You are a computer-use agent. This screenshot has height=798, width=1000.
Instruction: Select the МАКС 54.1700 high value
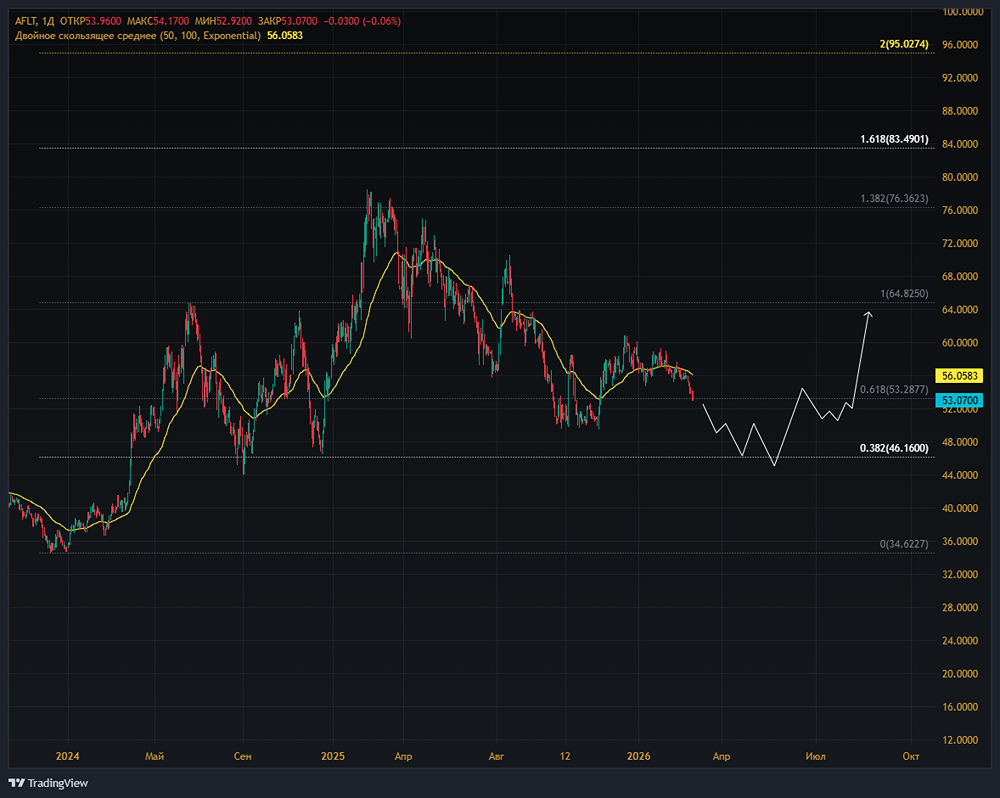(x=158, y=21)
